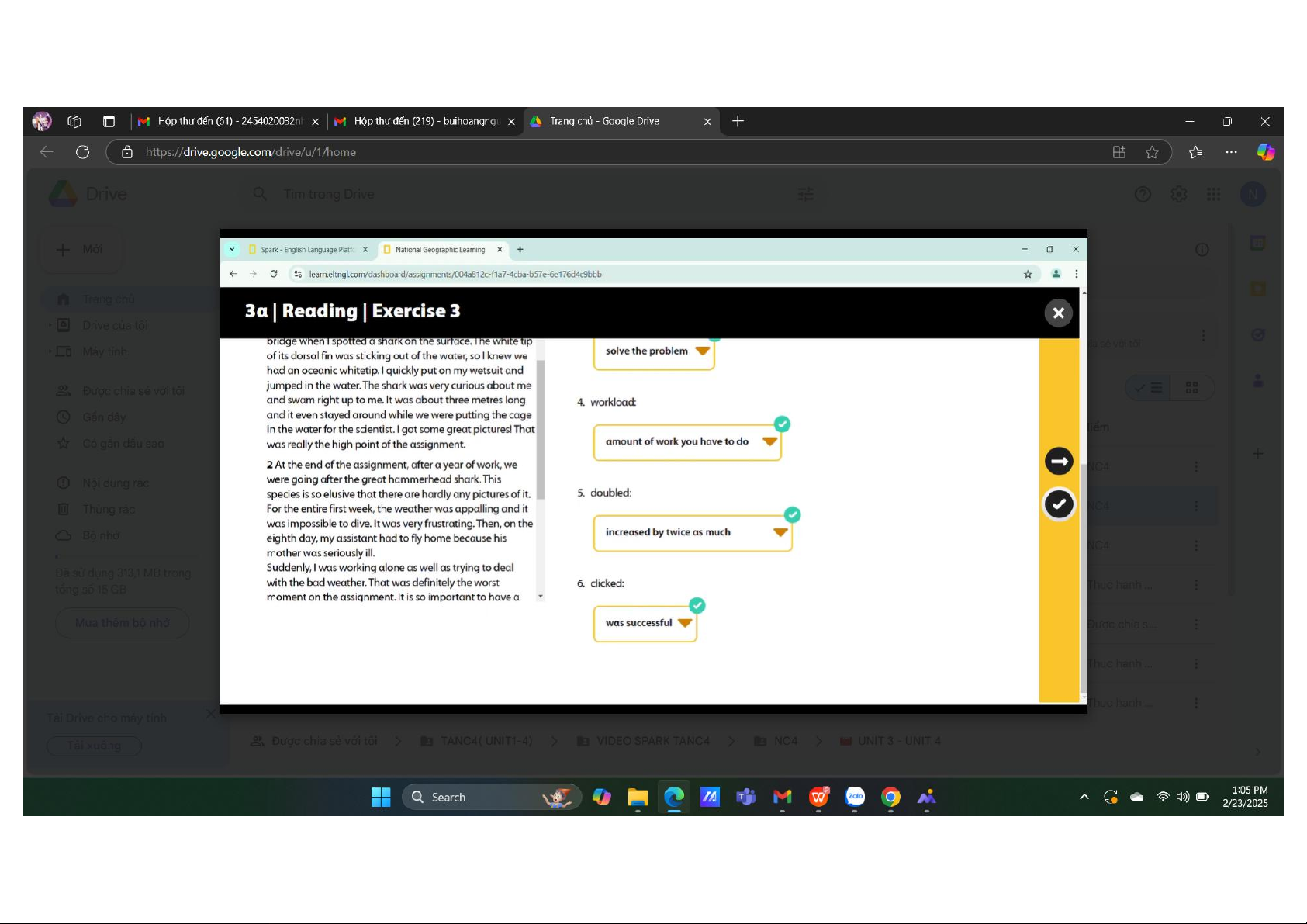
Task: Open File Explorer from the taskbar
Action: 638,797
